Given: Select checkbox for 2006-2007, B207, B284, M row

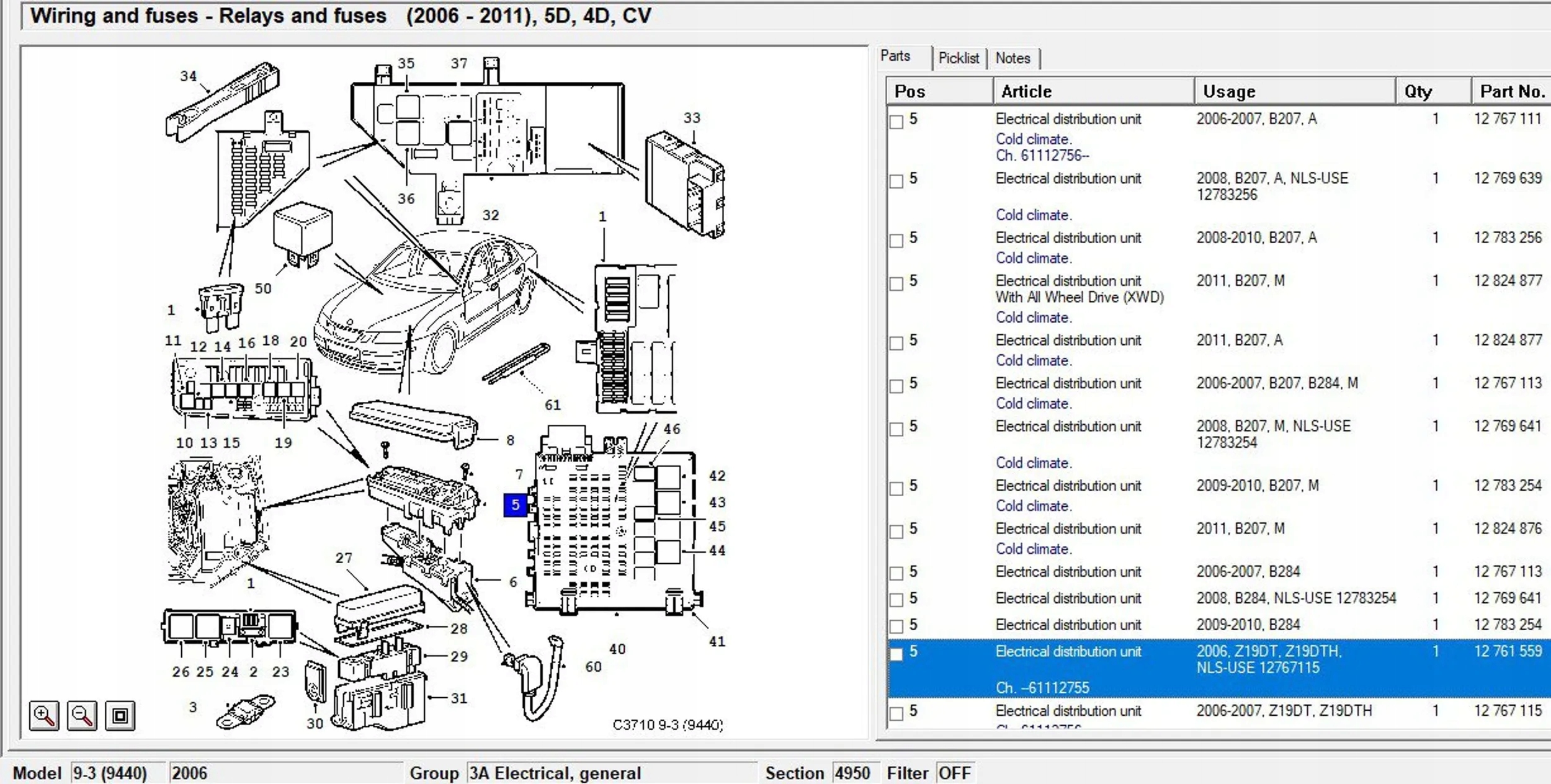Looking at the screenshot, I should click(x=896, y=386).
